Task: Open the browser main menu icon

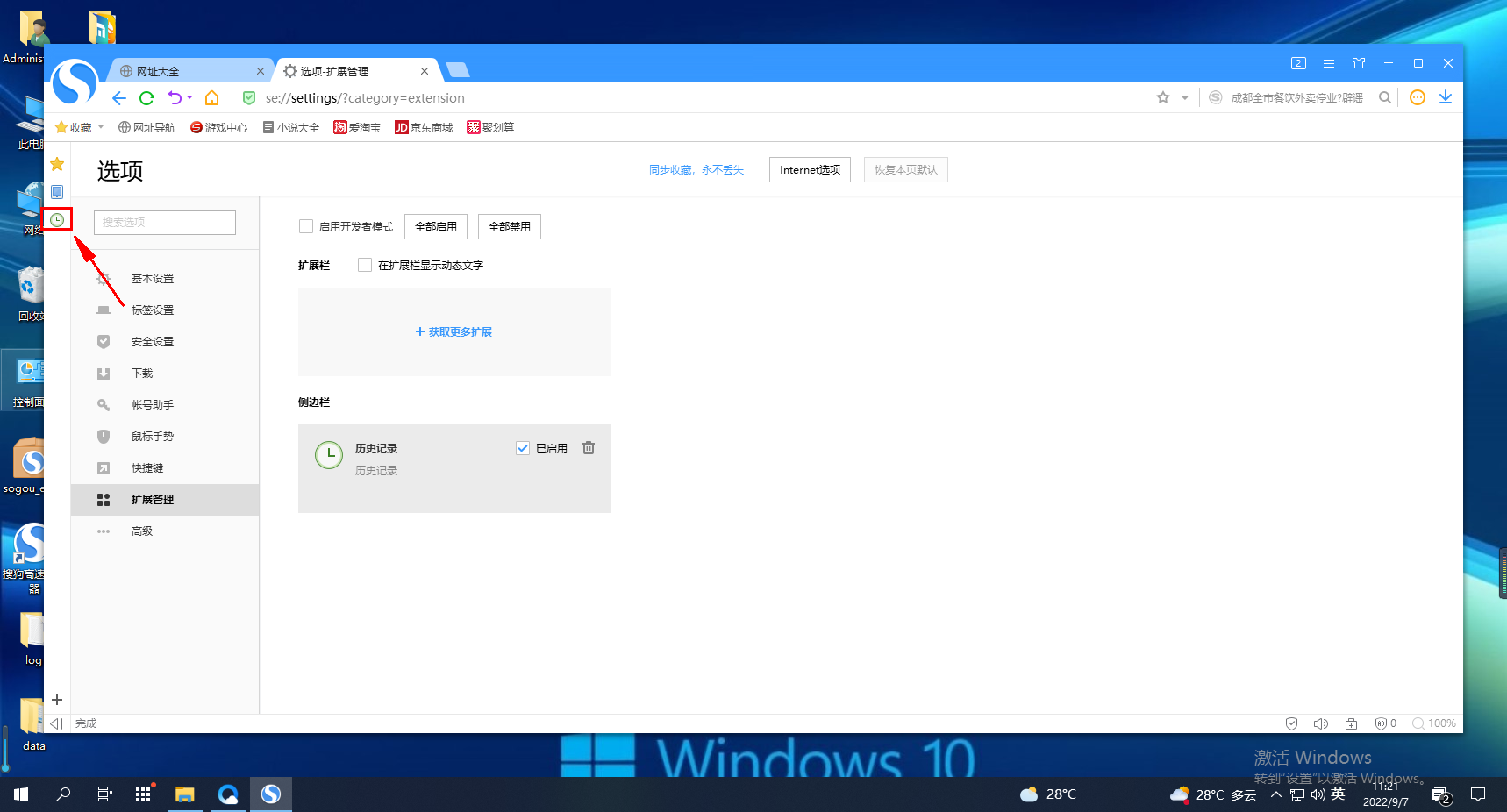Action: 1329,63
